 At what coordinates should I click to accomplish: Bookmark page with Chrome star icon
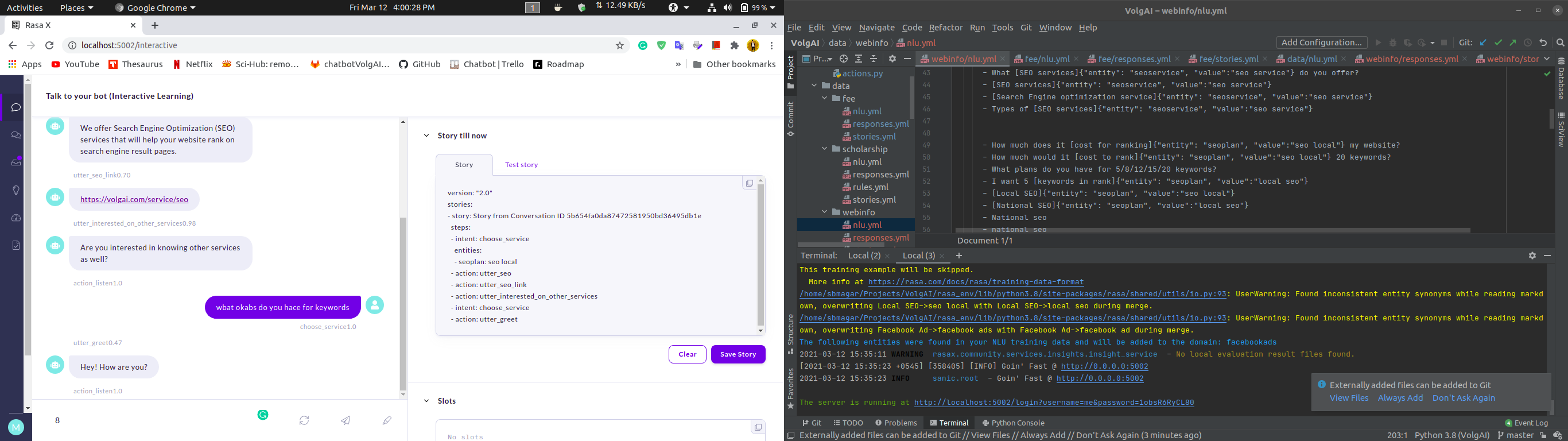620,46
